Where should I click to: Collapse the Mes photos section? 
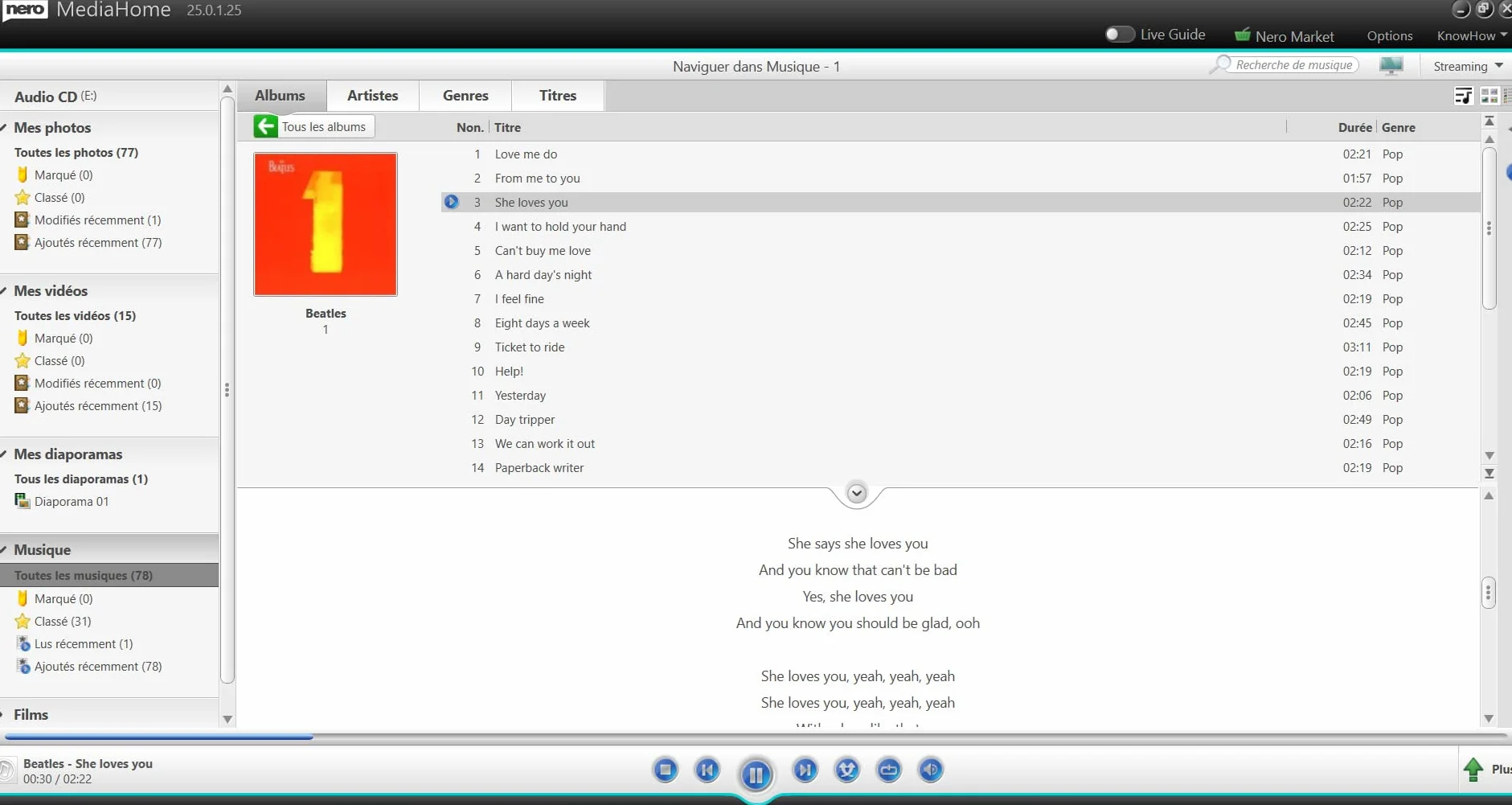[5, 127]
